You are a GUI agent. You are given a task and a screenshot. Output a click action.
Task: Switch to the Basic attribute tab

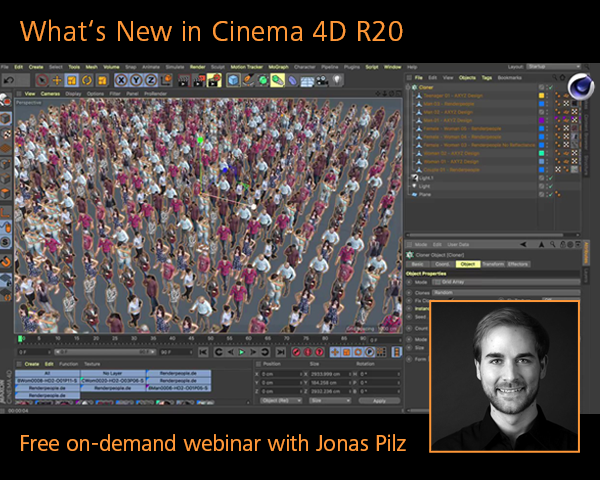(418, 264)
